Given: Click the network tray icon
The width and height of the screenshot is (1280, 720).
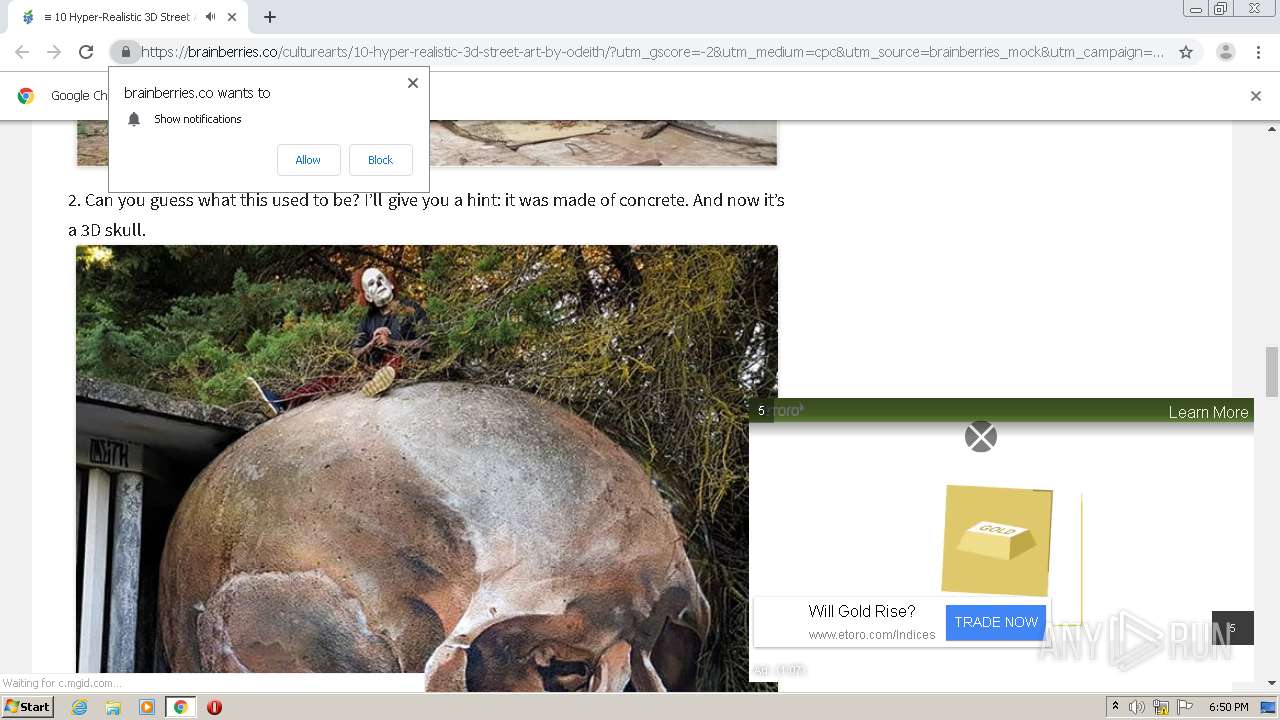Looking at the screenshot, I should click(x=1161, y=707).
